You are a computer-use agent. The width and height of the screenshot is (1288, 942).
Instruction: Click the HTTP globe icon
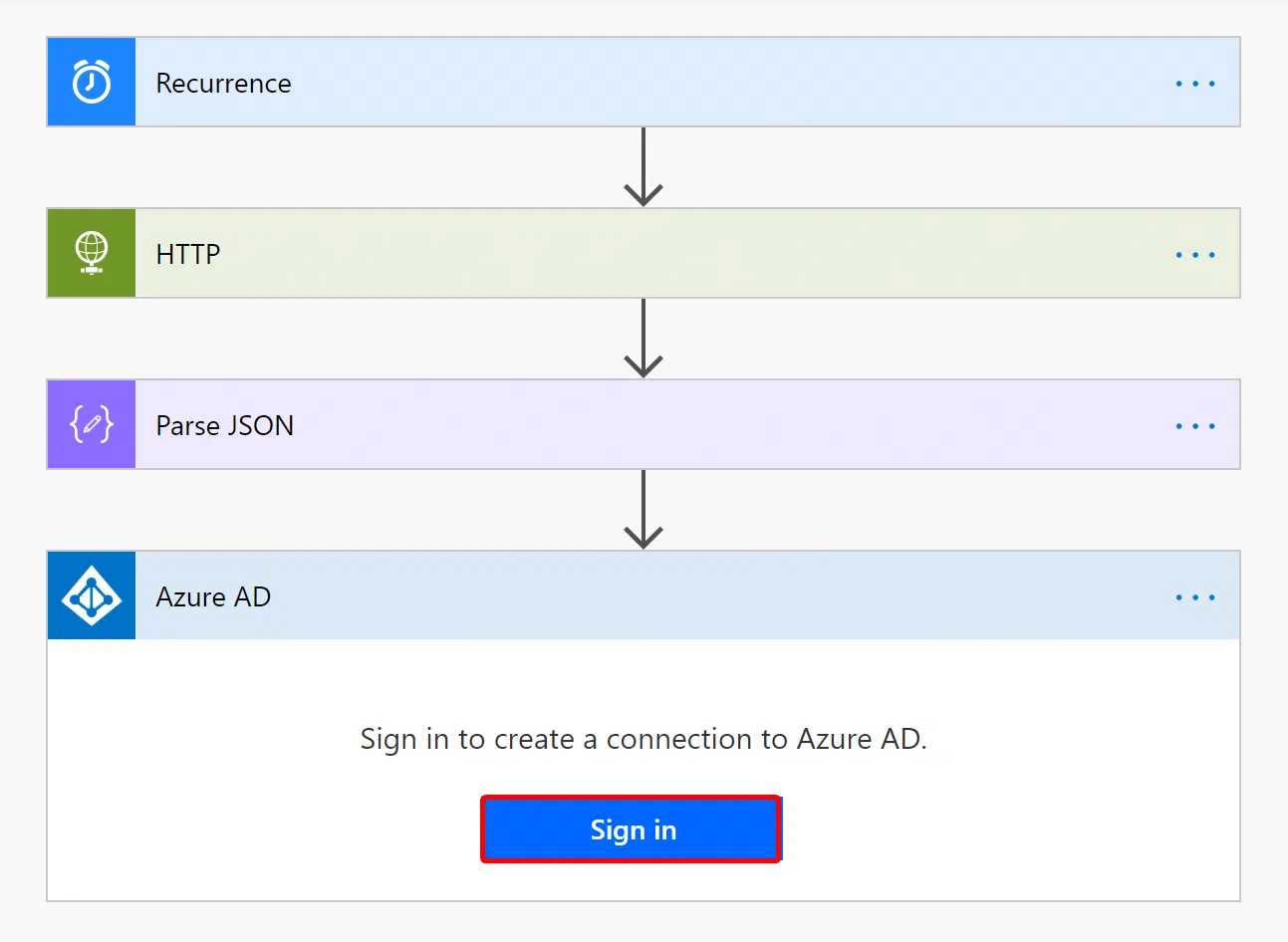[92, 253]
